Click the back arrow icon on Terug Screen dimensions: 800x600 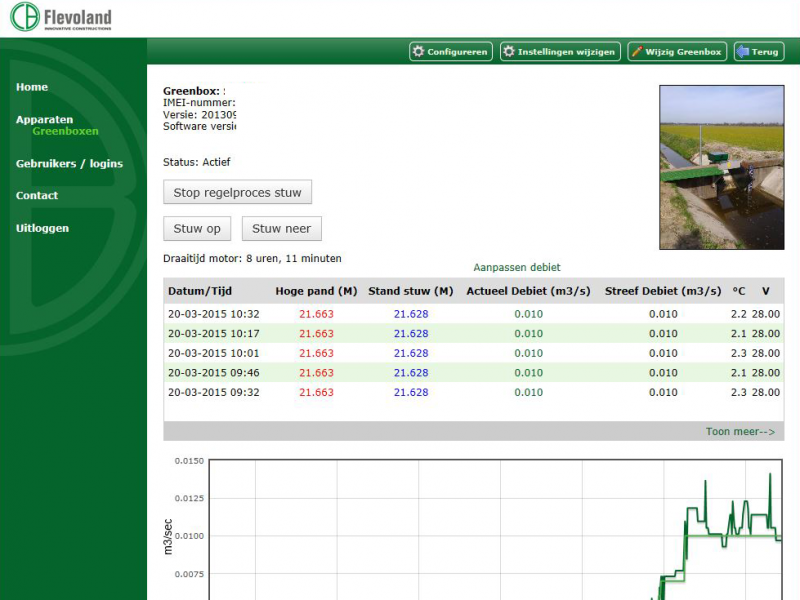(x=743, y=52)
